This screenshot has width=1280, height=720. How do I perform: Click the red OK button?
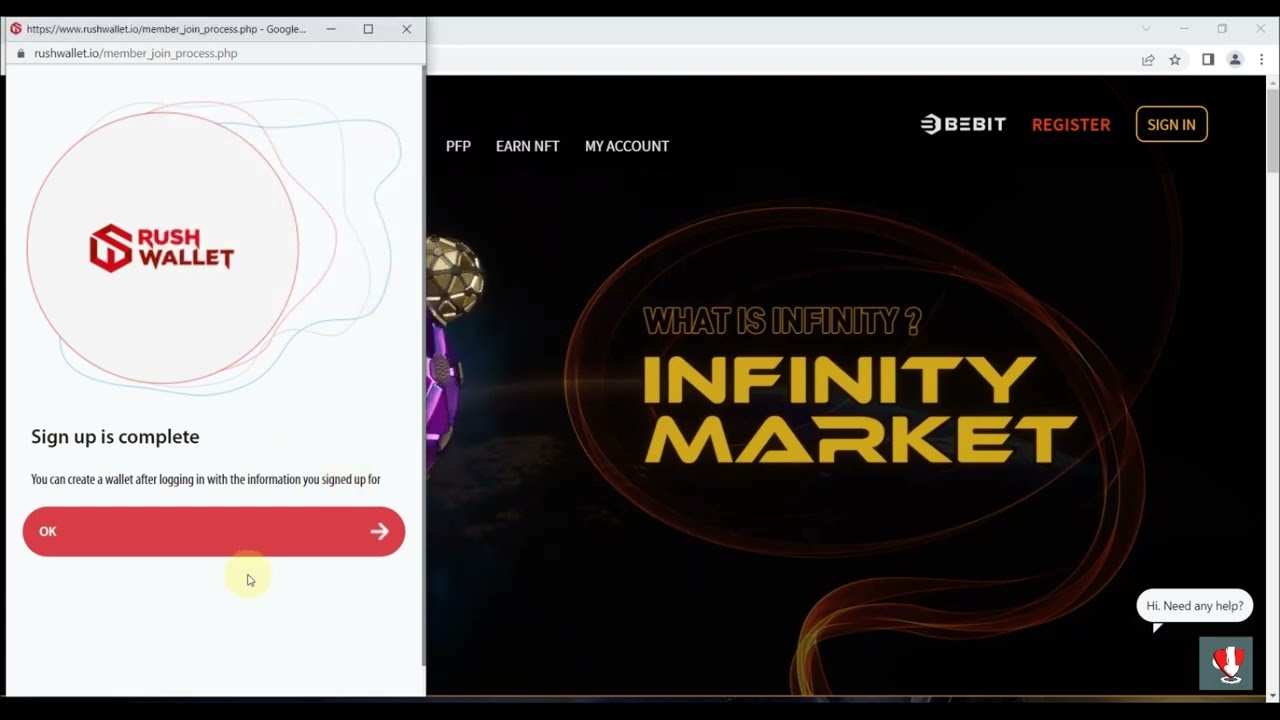(214, 531)
